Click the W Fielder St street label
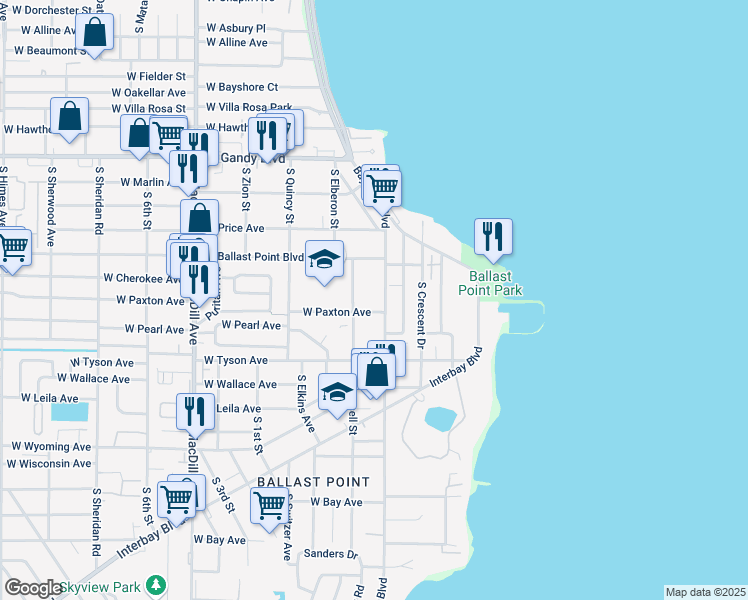Screen dimensions: 748x600 point(156,76)
